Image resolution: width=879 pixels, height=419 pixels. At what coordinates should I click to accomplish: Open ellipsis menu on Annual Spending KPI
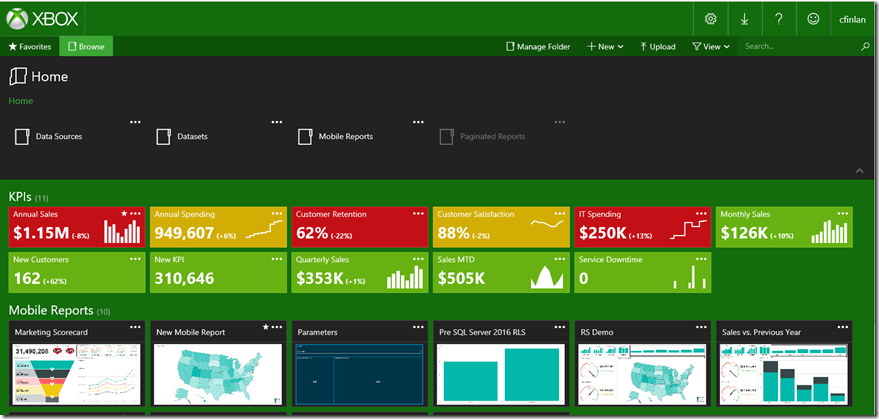277,214
